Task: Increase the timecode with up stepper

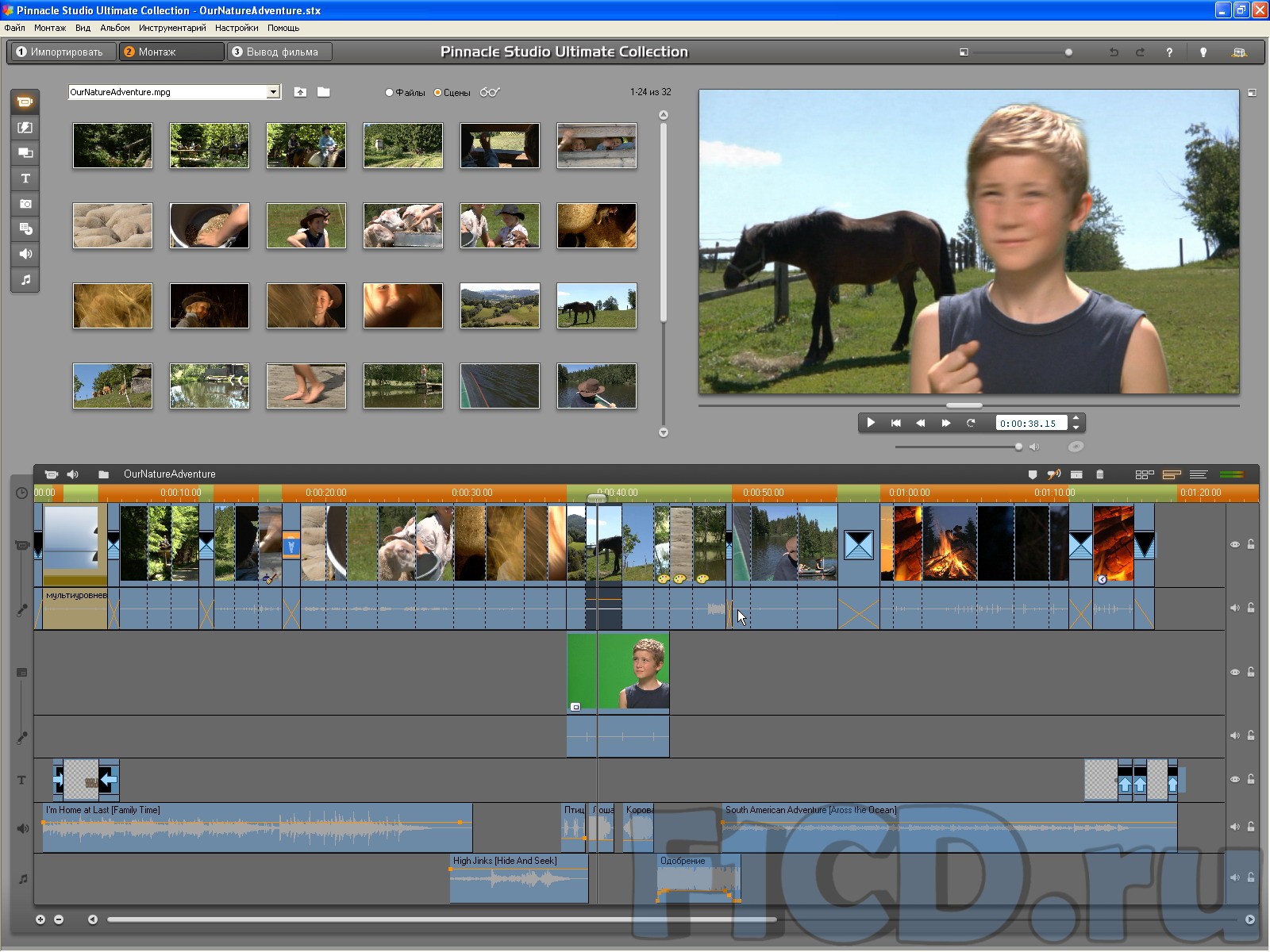Action: coord(1076,418)
